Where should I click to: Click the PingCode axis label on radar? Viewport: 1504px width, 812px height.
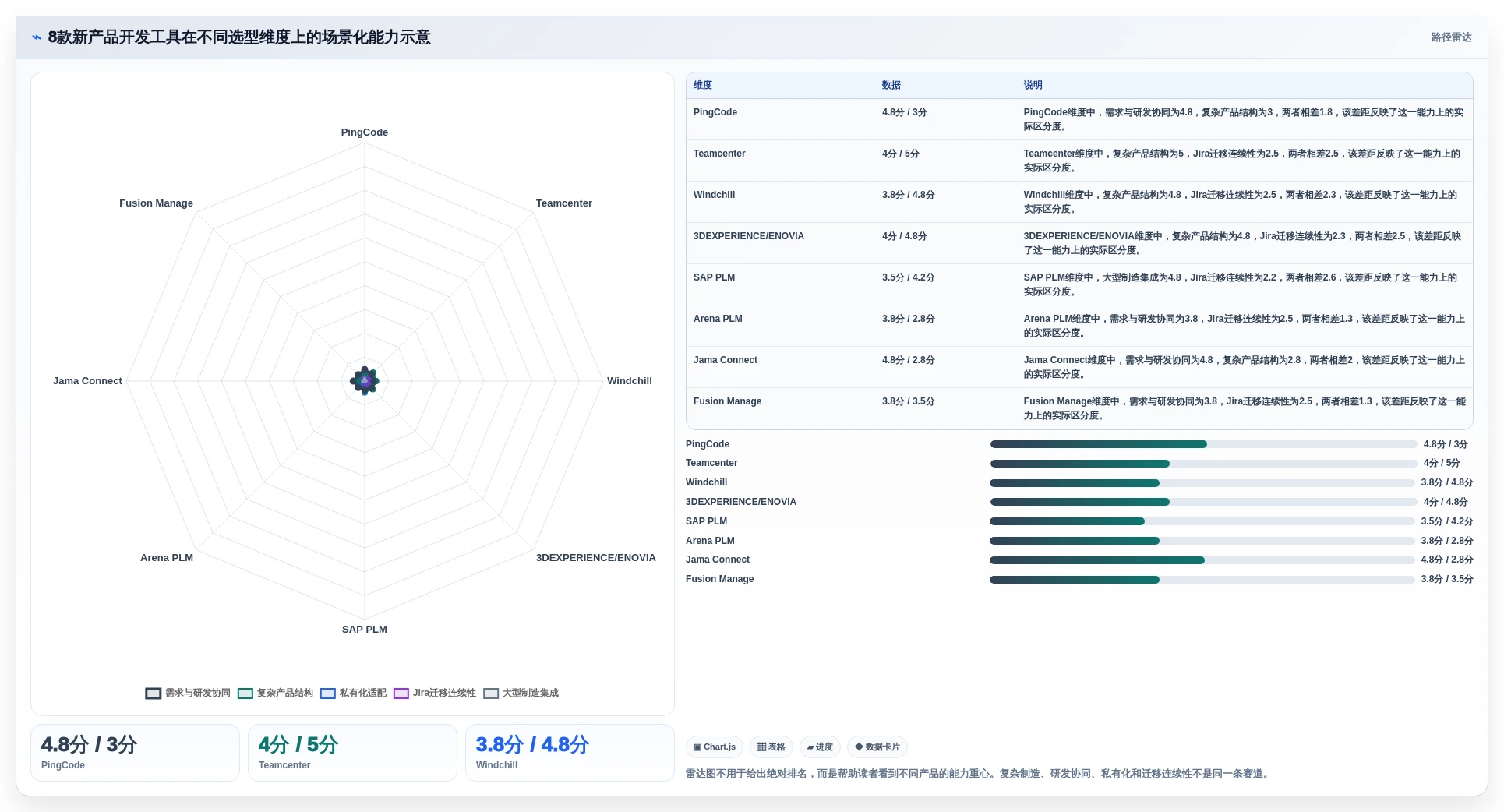[x=365, y=132]
